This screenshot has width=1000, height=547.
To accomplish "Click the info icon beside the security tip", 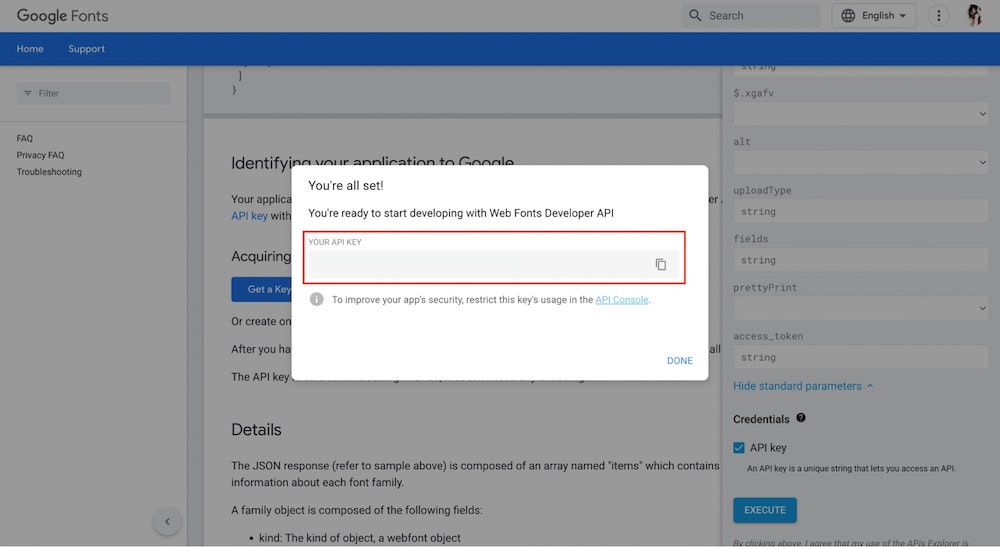I will (x=317, y=299).
